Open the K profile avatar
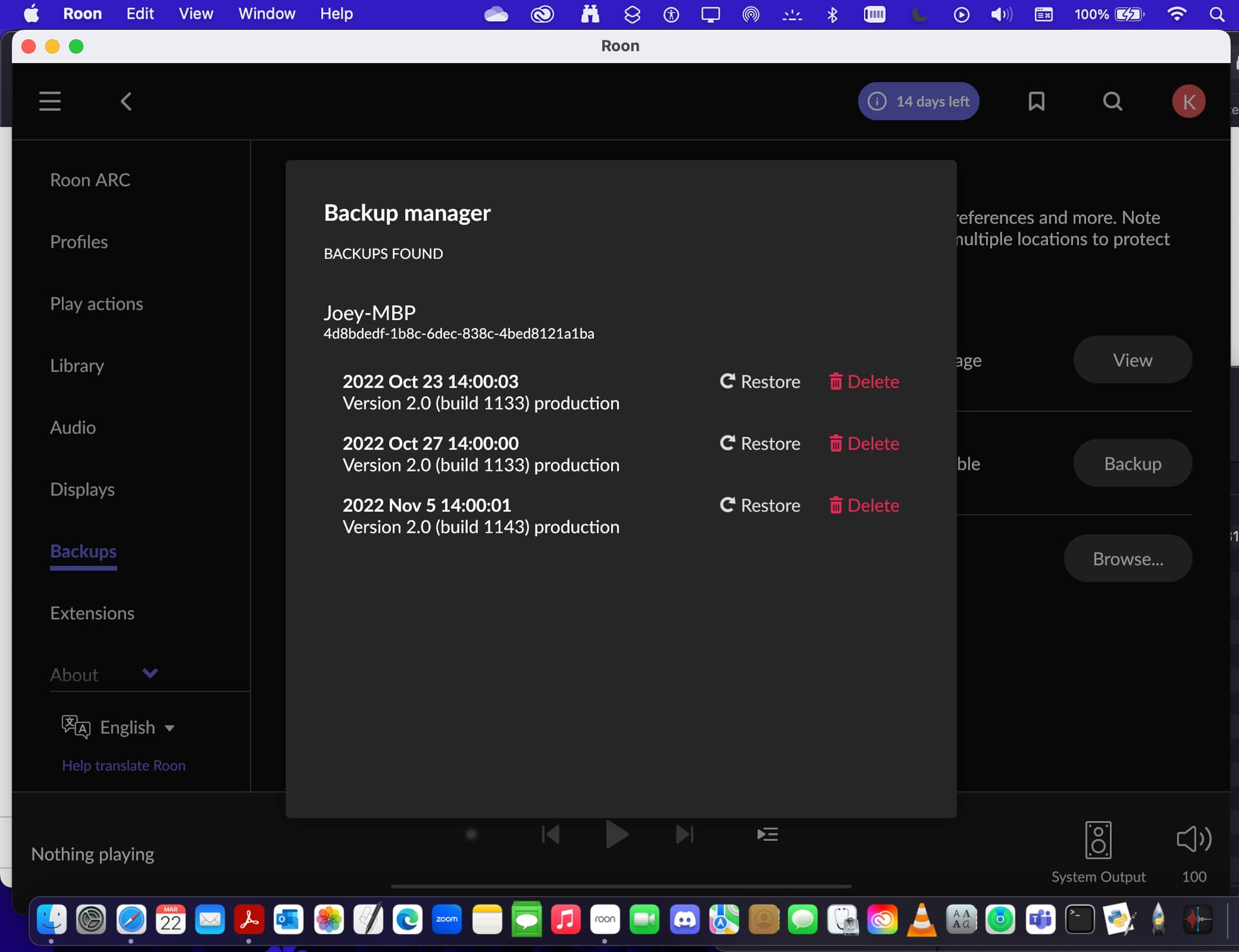1239x952 pixels. point(1189,101)
